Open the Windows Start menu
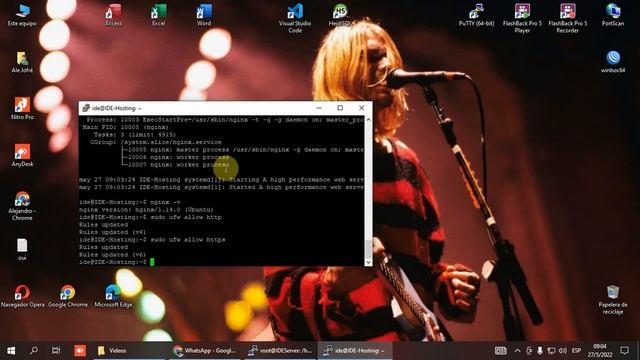The height and width of the screenshot is (360, 640). click(x=11, y=351)
